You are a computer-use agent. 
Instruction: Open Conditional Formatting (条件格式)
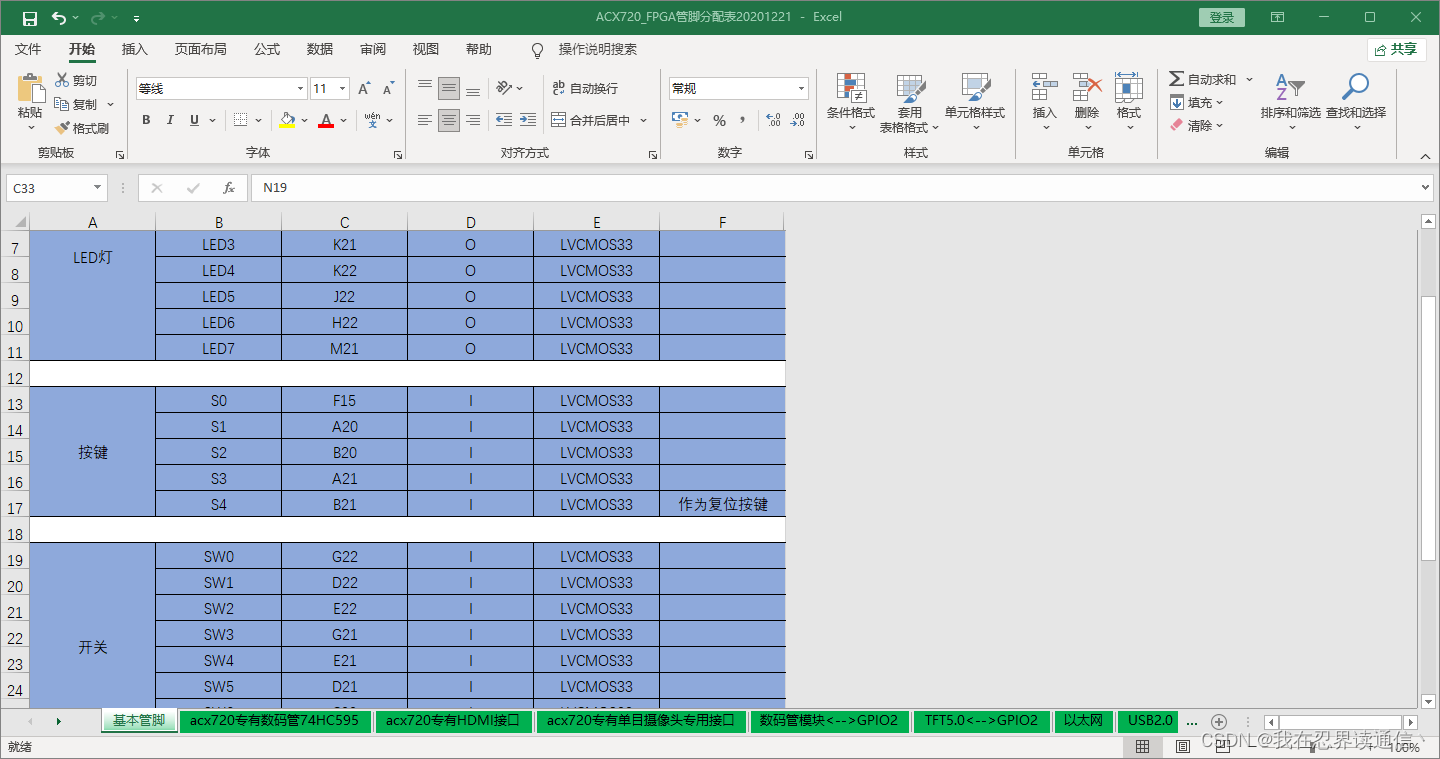tap(851, 102)
